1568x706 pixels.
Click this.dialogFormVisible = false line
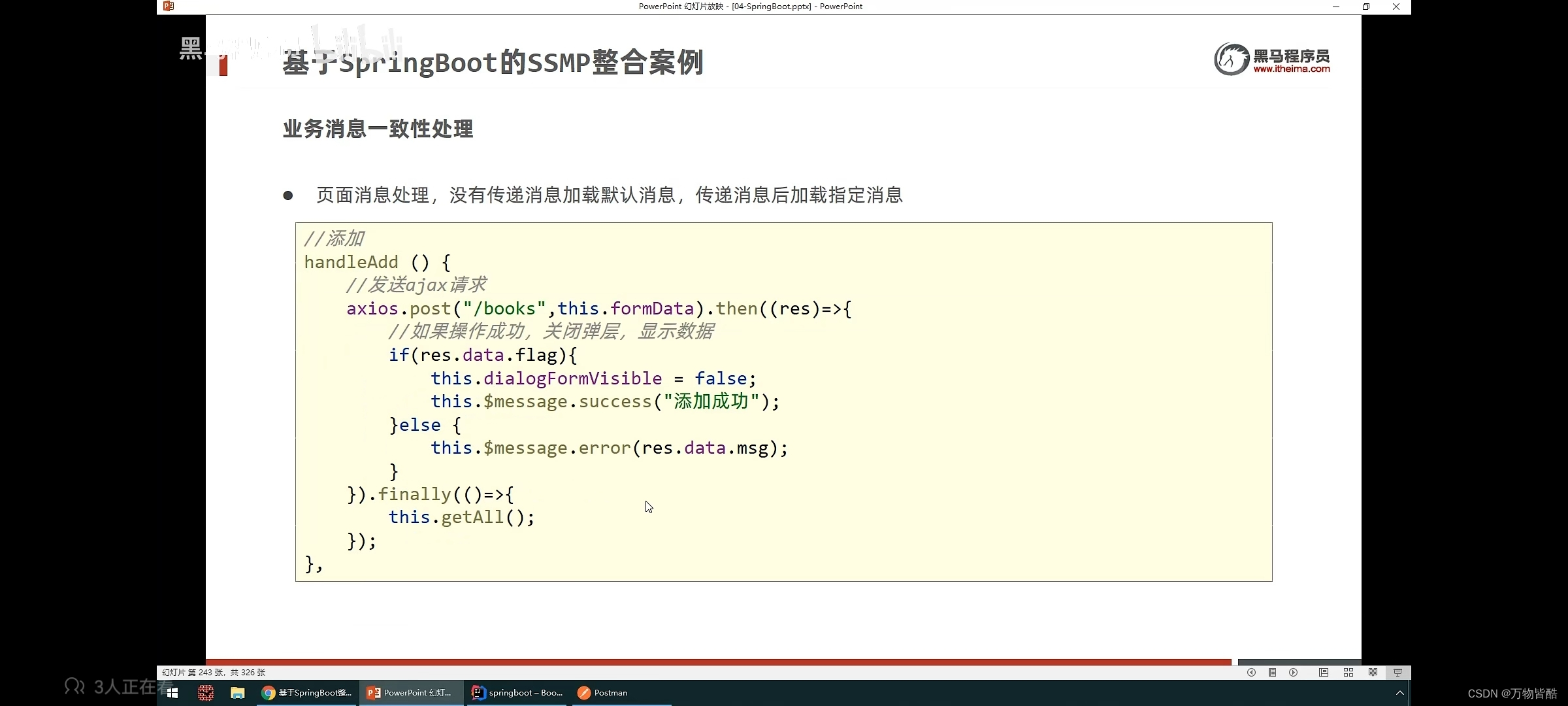tap(593, 378)
